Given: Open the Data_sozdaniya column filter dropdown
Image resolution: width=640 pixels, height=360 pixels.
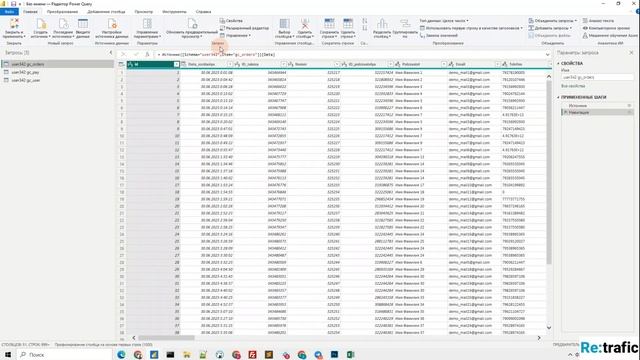Looking at the screenshot, I should (x=230, y=64).
